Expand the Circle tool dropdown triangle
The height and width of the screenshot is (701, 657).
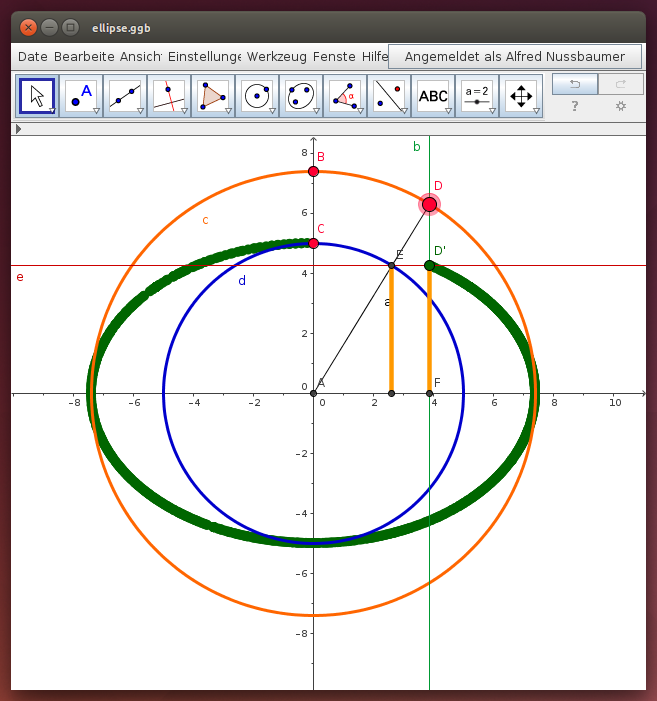click(272, 111)
